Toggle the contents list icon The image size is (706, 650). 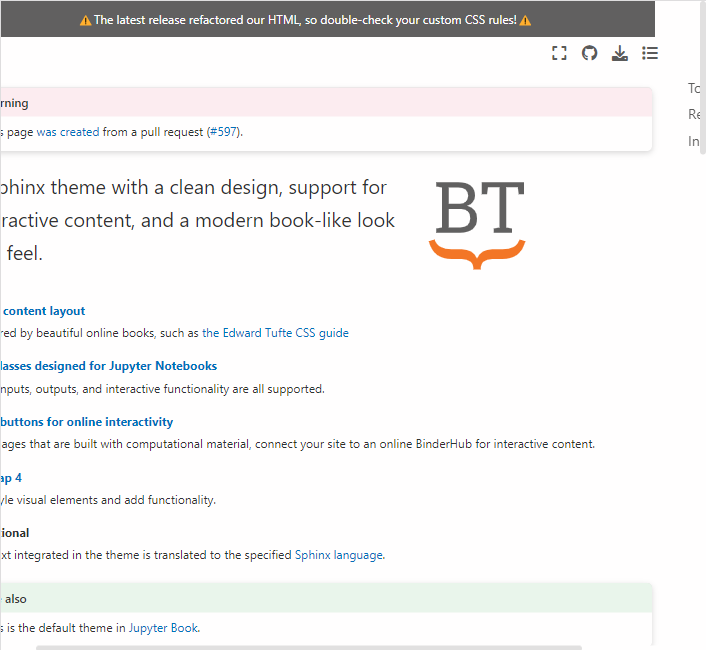pos(650,53)
